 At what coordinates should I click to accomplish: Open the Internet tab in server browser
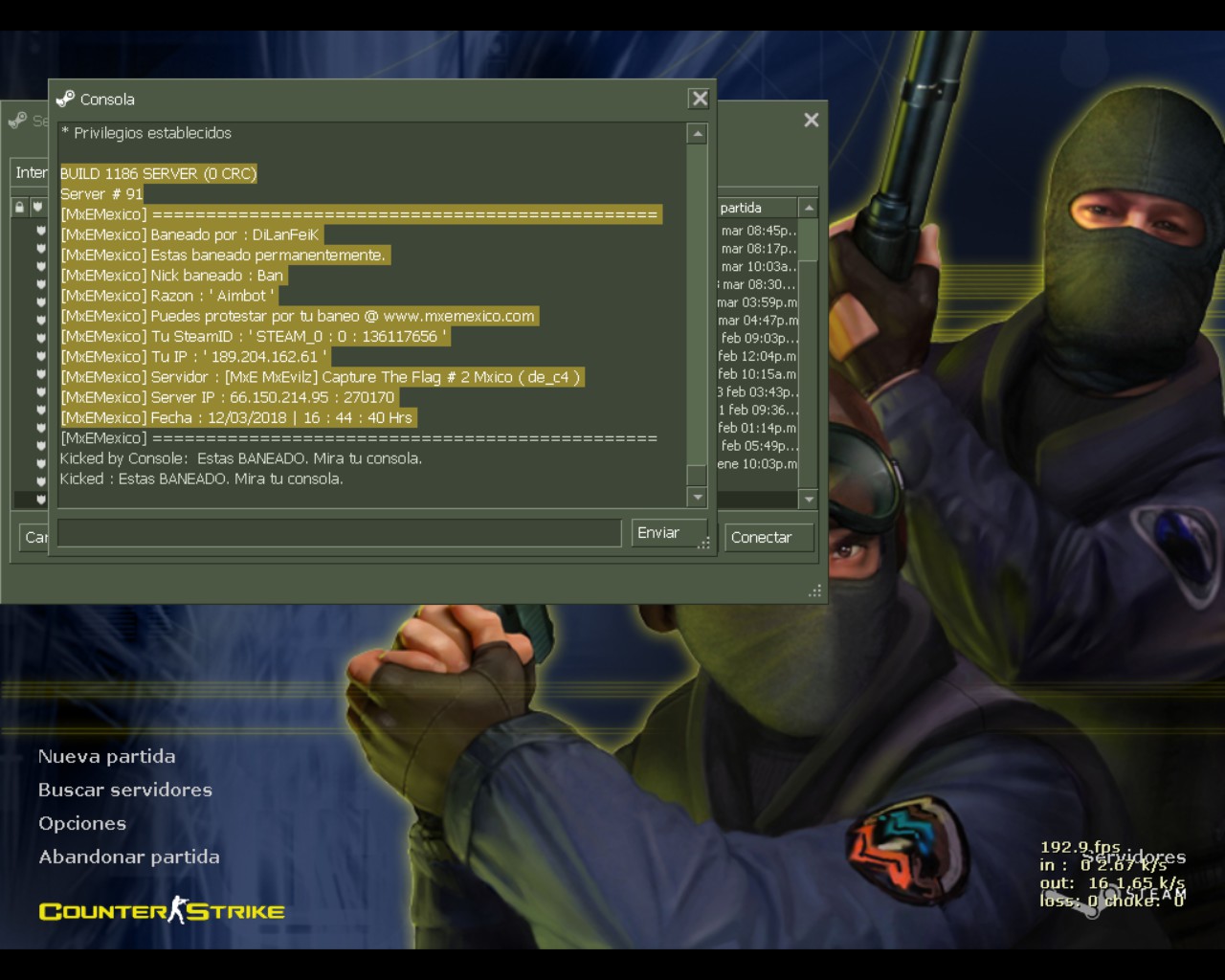coord(30,172)
